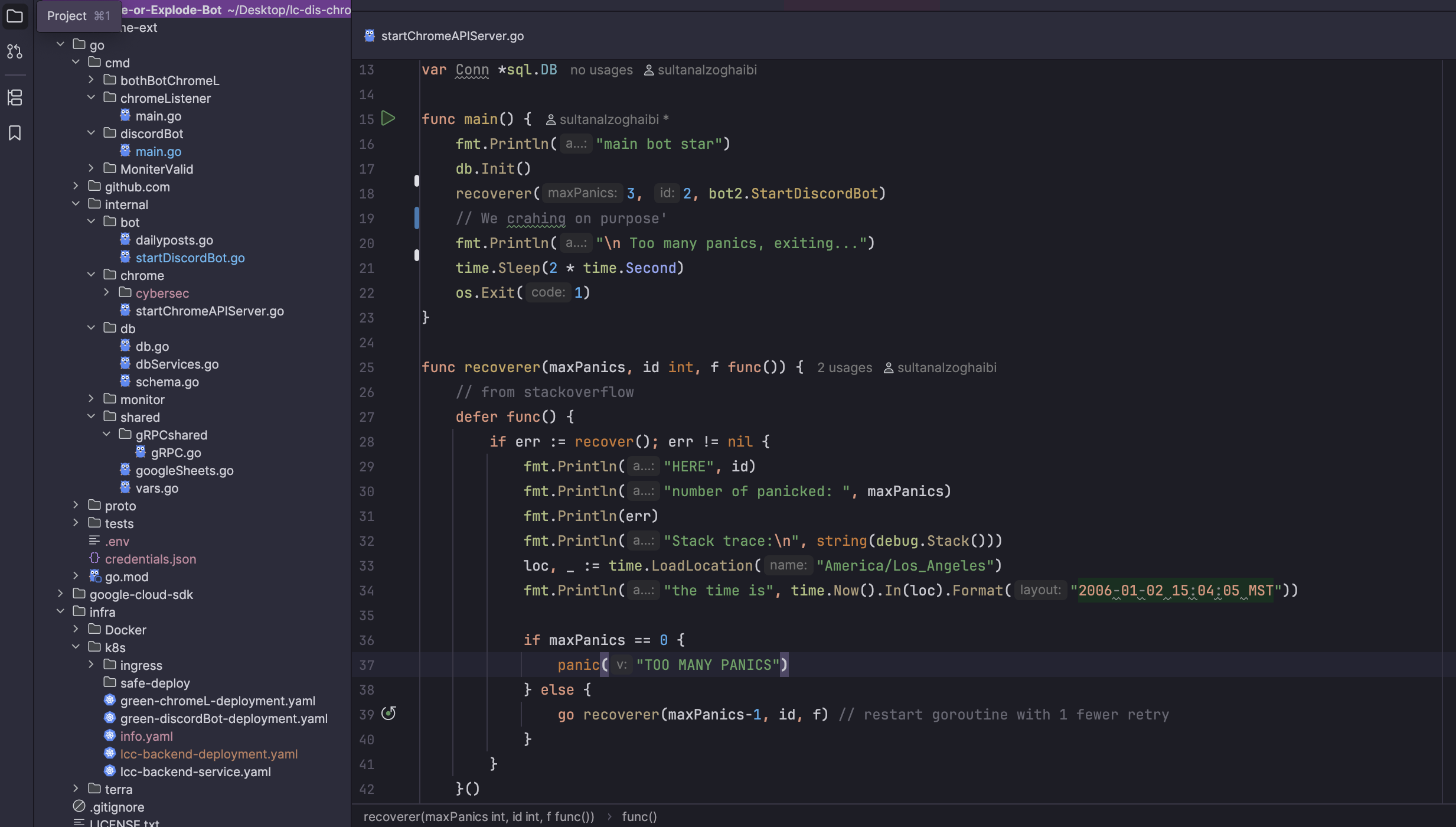Collapse the internal folder
The image size is (1456, 827).
click(76, 204)
